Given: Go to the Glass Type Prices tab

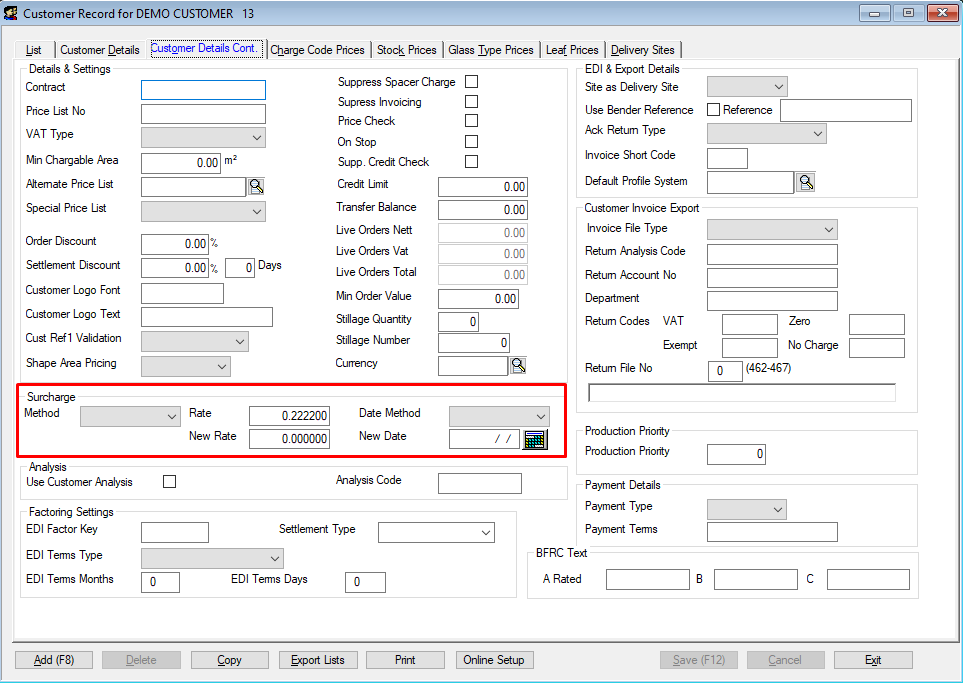Looking at the screenshot, I should pos(490,50).
